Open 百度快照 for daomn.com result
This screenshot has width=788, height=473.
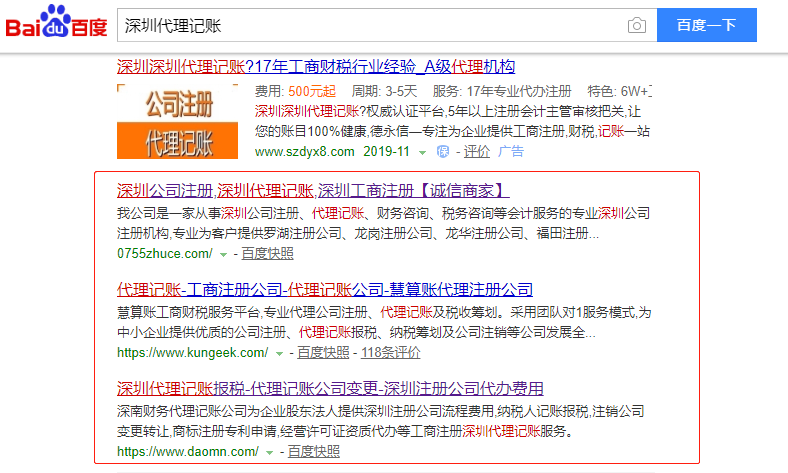[314, 451]
